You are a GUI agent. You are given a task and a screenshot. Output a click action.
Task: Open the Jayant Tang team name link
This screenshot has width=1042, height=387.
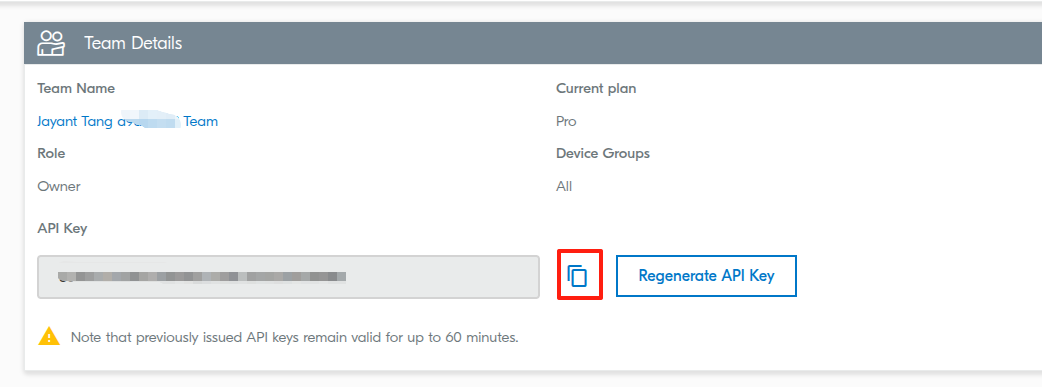[x=128, y=122]
